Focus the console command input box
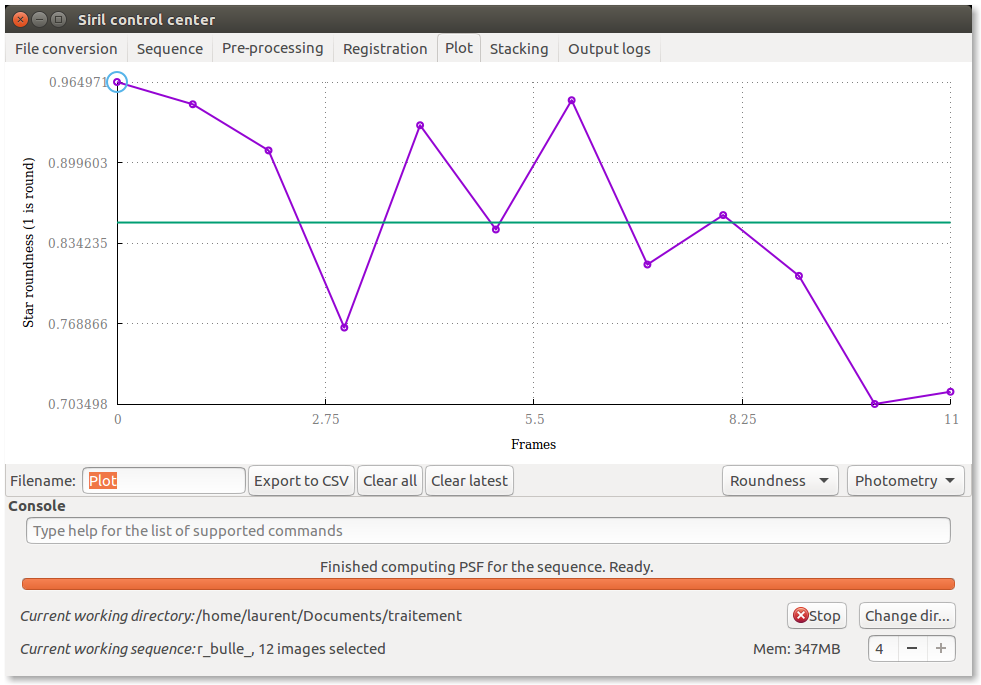981x685 pixels. [488, 531]
